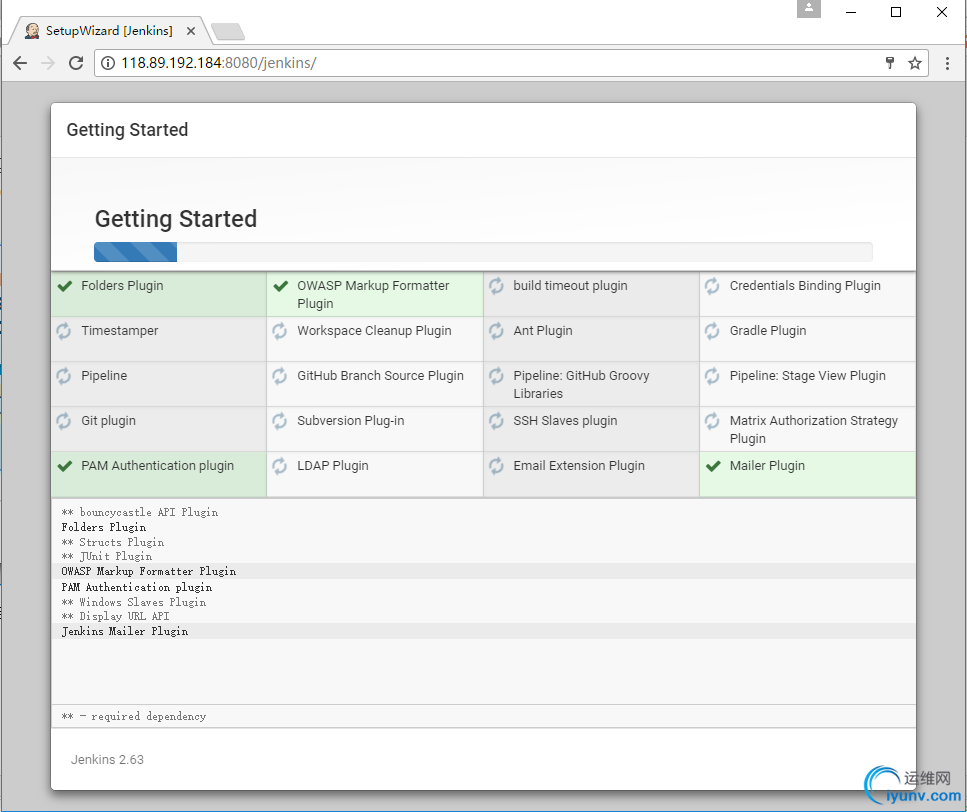Click the pending icon beside Timestamper

pos(64,331)
